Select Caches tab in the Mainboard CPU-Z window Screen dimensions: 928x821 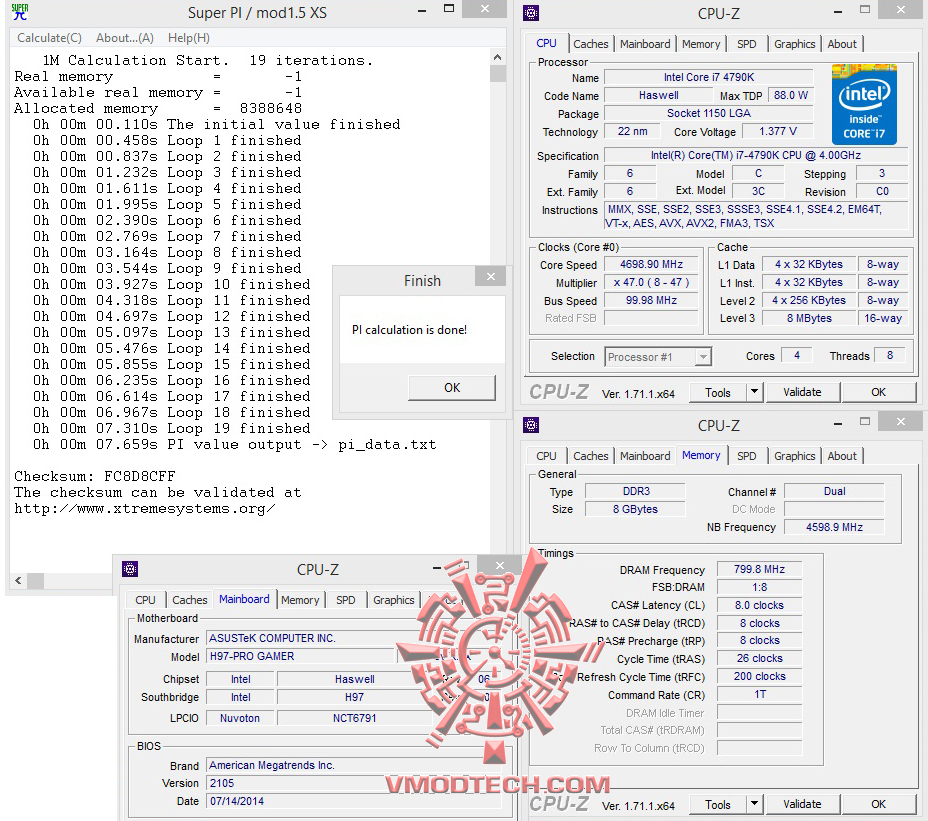coord(189,600)
